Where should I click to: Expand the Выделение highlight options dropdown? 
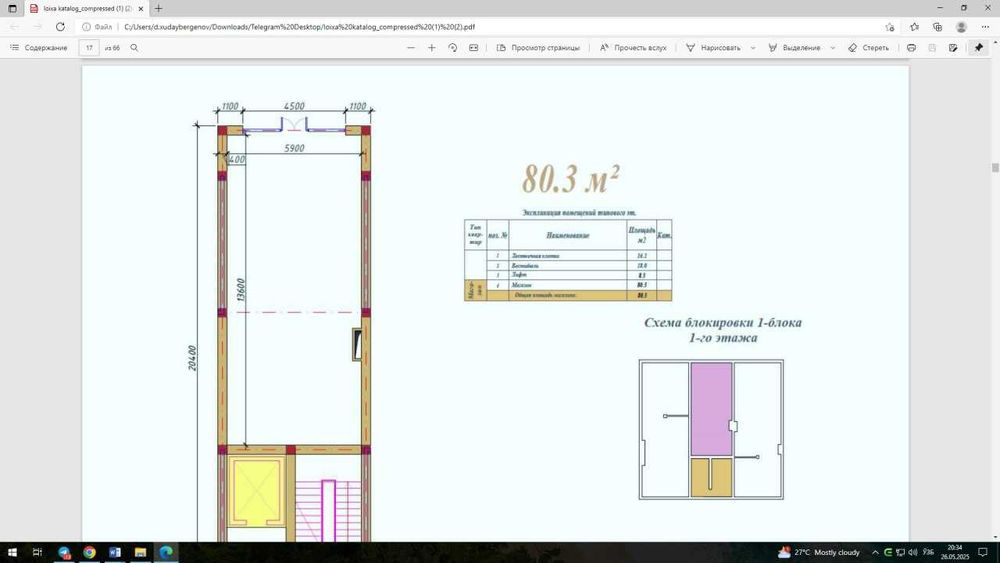832,48
